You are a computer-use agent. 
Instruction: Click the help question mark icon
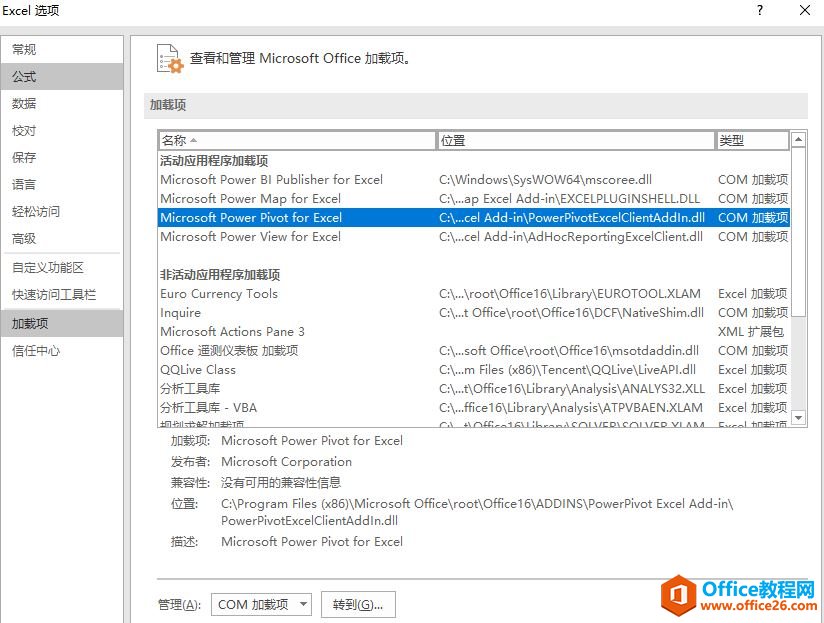point(760,11)
